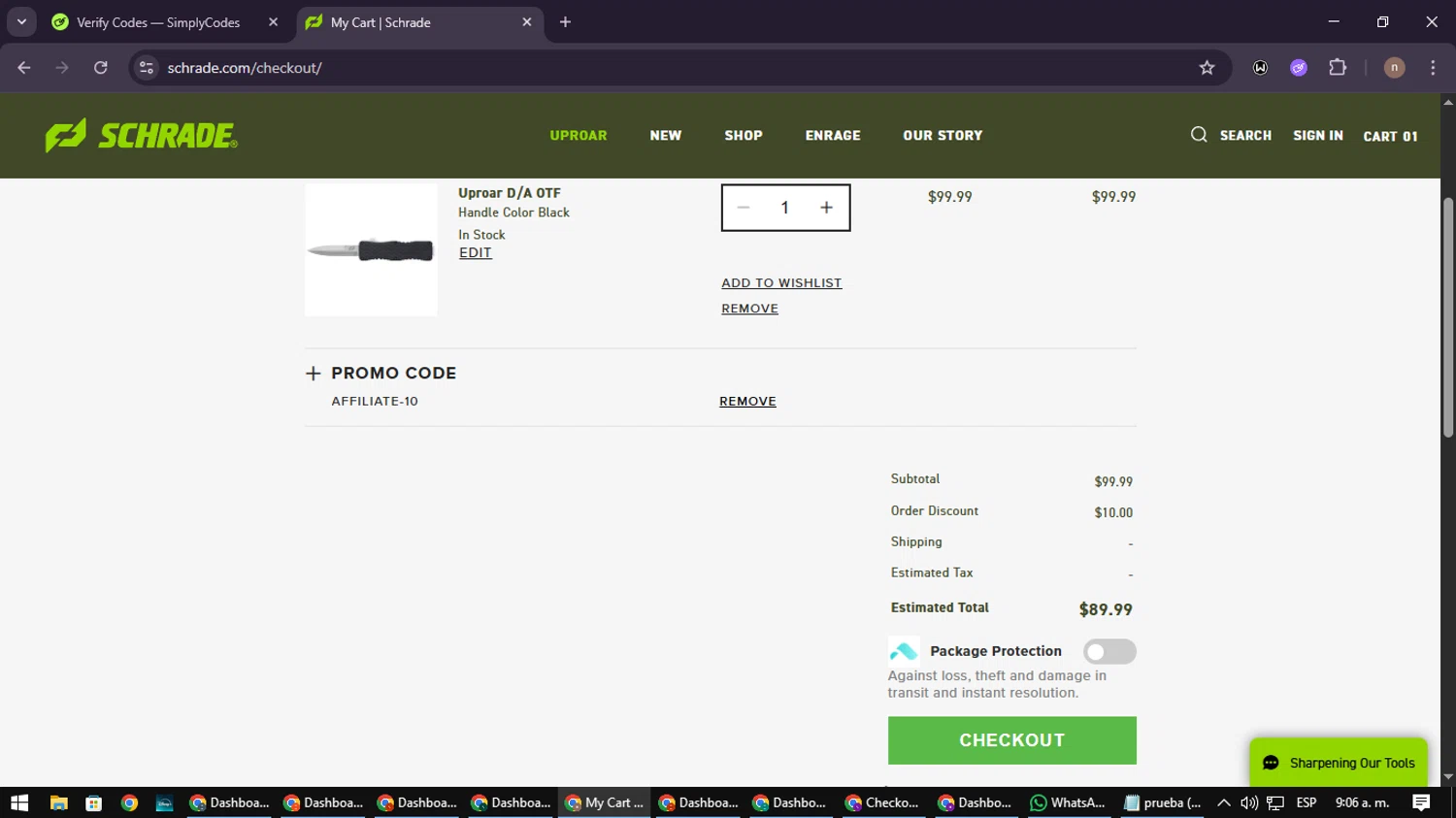Click SIGN IN in the header
Screen dimensions: 1456x818
pyautogui.click(x=1318, y=136)
